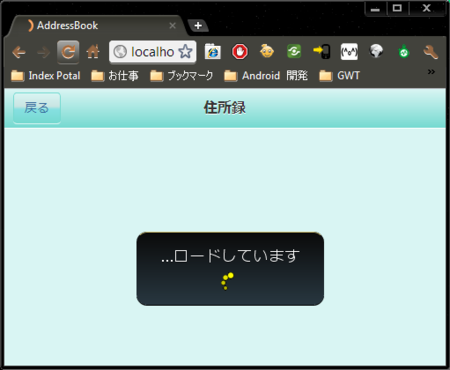450x370 pixels.
Task: Click the 戻る back button
Action: coord(37,108)
